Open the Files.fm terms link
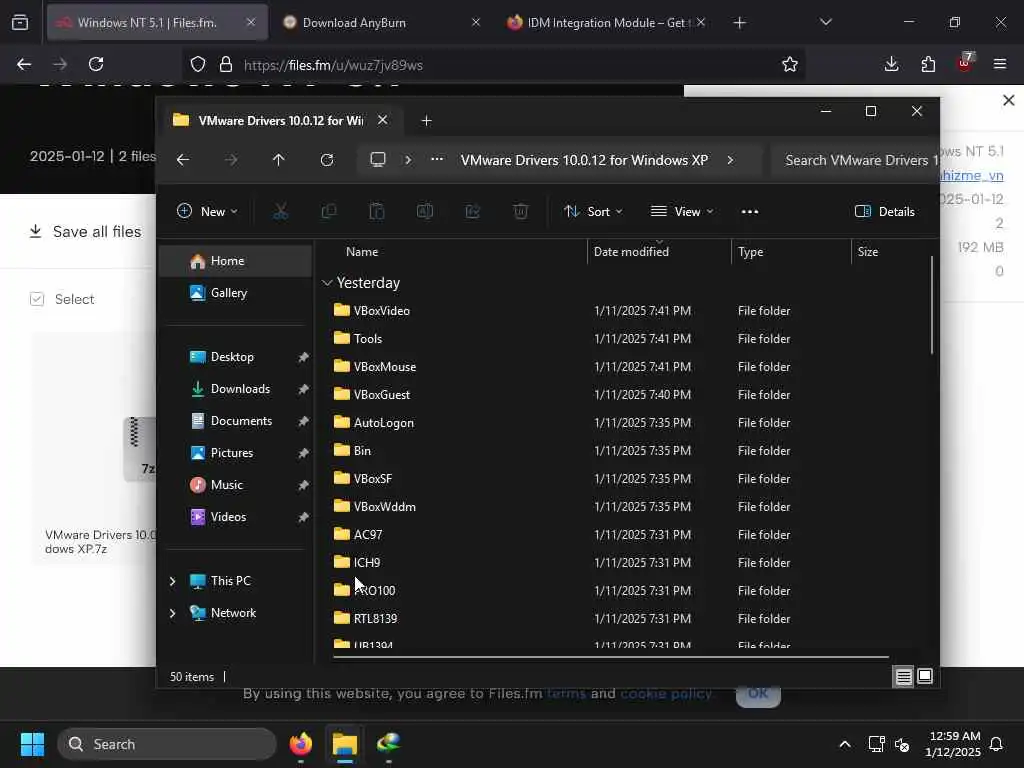Image resolution: width=1024 pixels, height=768 pixels. 566,694
